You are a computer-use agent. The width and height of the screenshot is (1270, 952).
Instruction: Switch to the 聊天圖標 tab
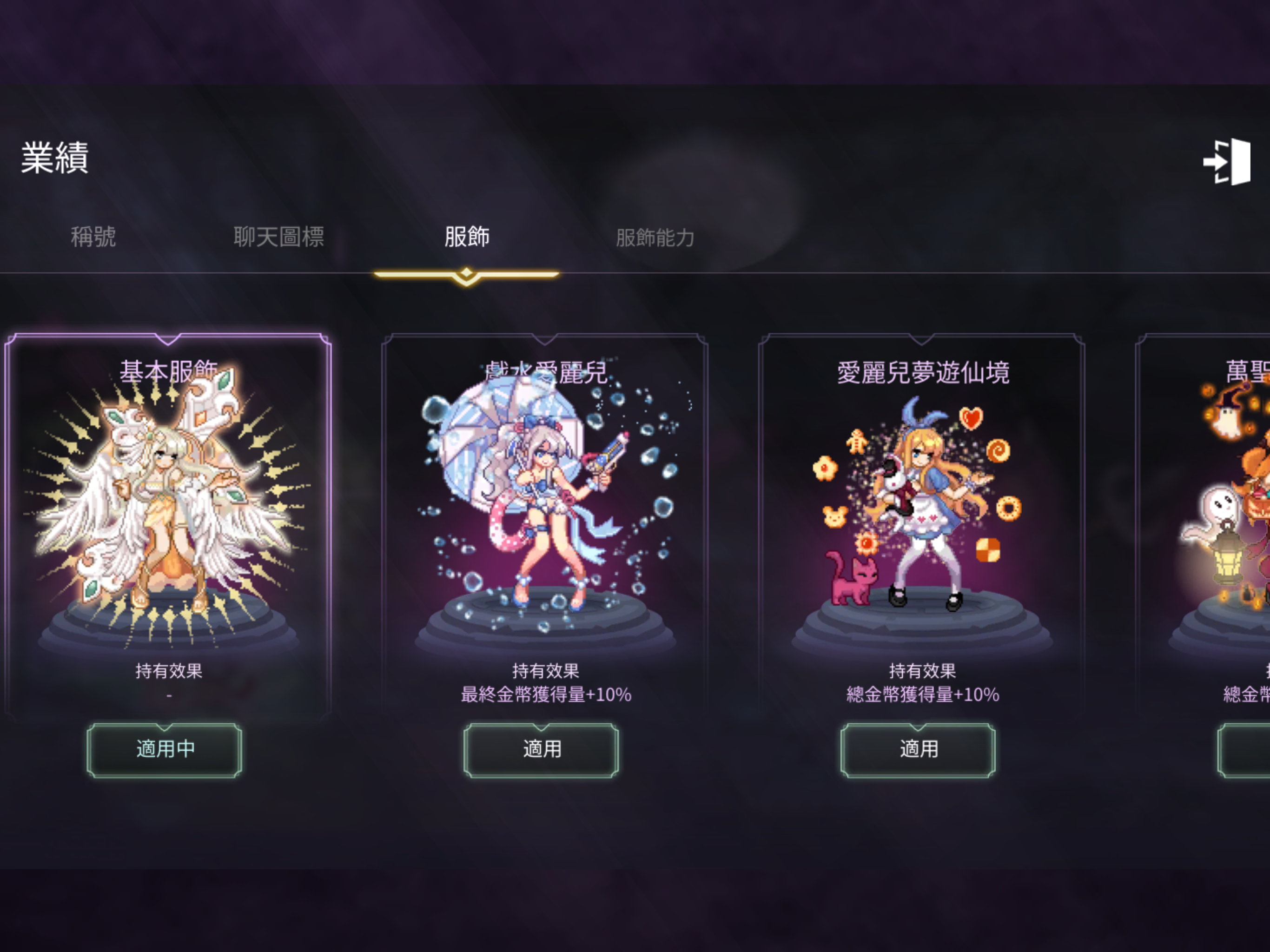click(278, 237)
